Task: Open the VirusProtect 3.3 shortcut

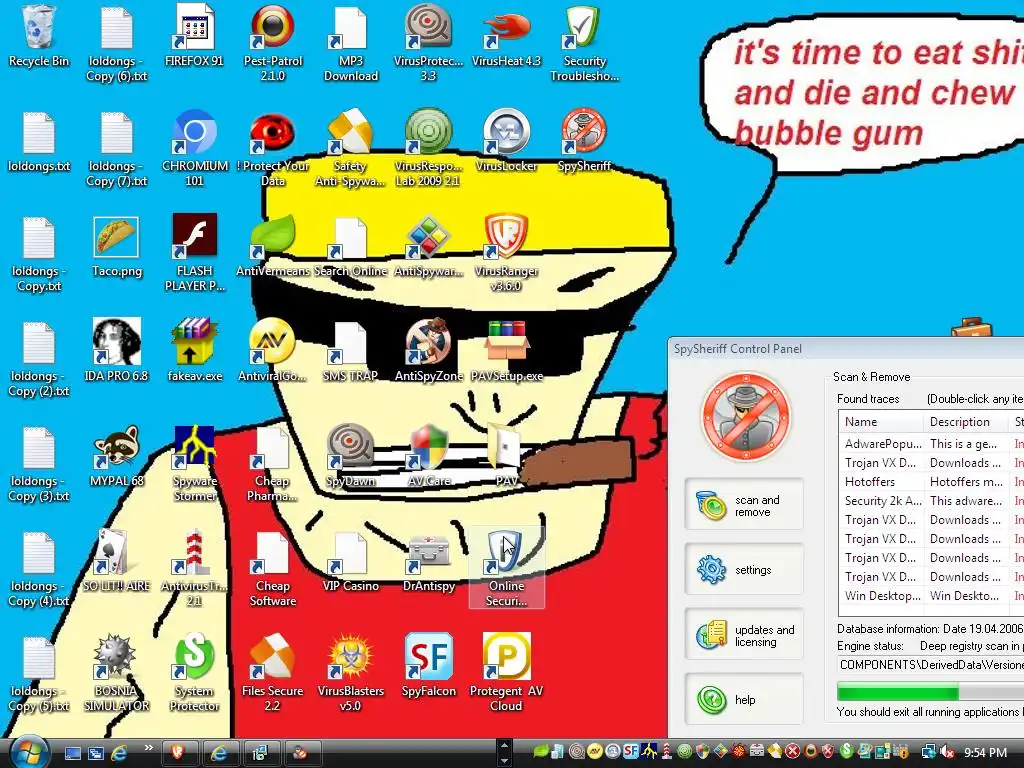Action: pyautogui.click(x=428, y=43)
